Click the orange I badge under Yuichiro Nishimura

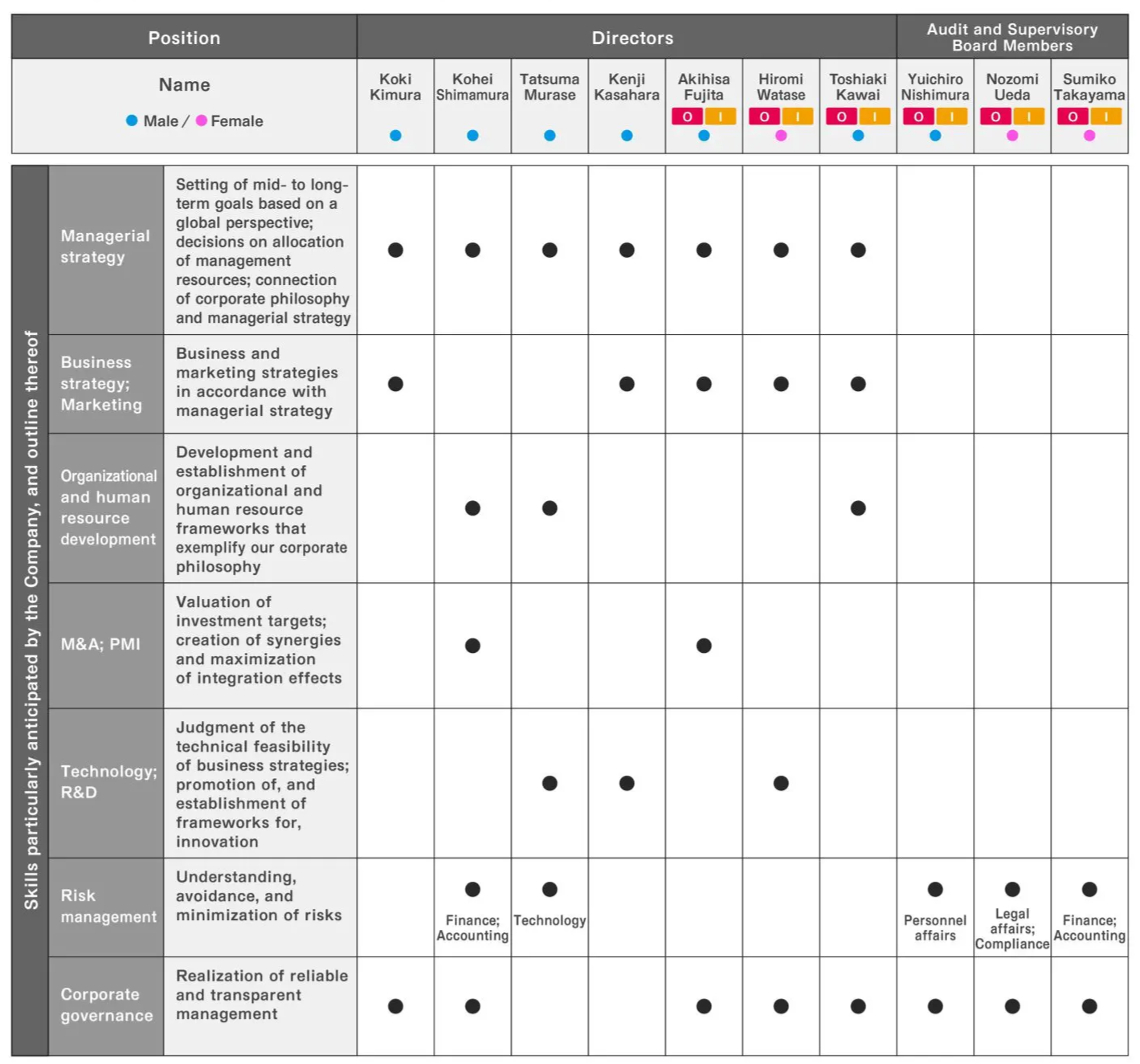[x=951, y=116]
